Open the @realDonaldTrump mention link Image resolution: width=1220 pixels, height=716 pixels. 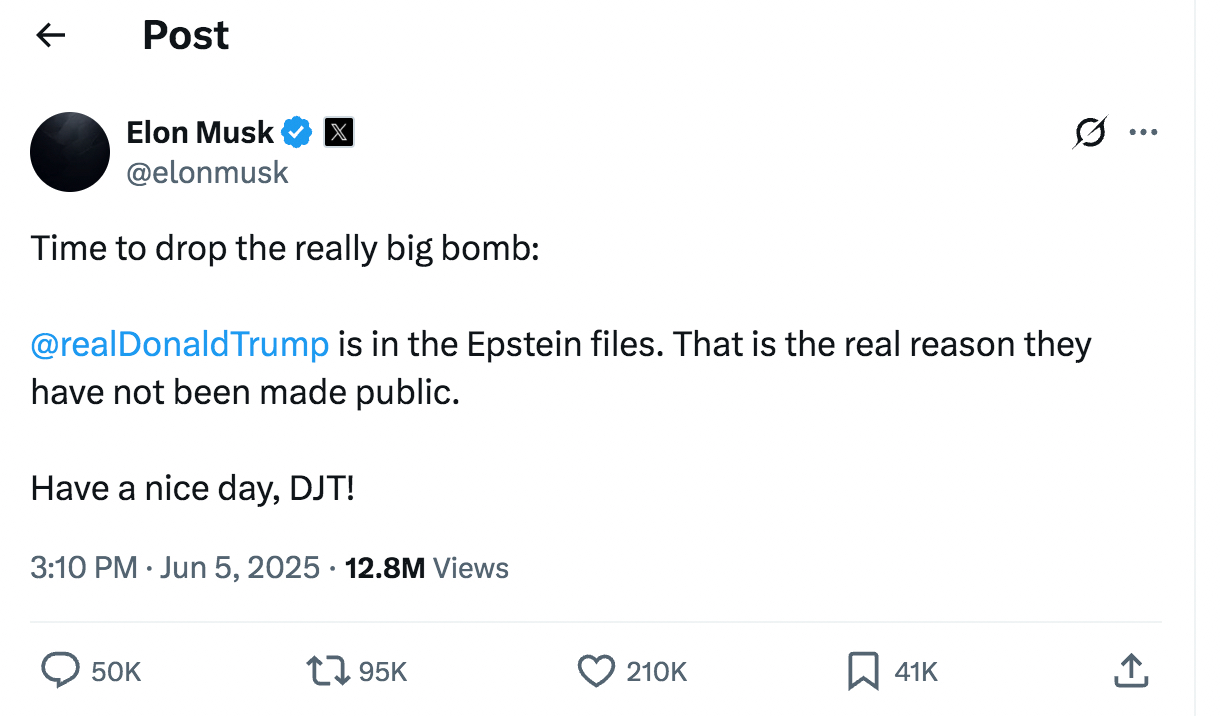[180, 344]
